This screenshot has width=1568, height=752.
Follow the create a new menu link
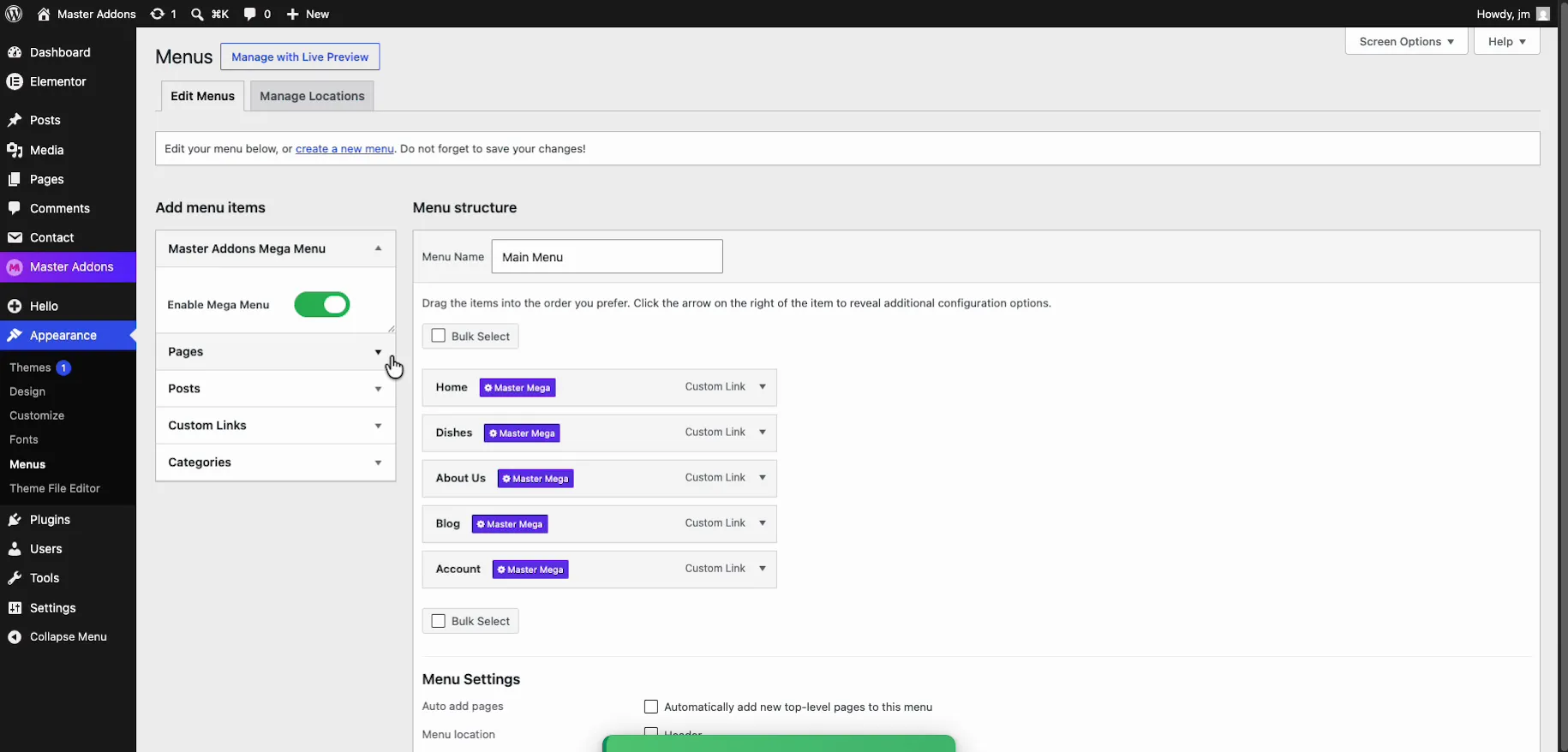pos(344,148)
